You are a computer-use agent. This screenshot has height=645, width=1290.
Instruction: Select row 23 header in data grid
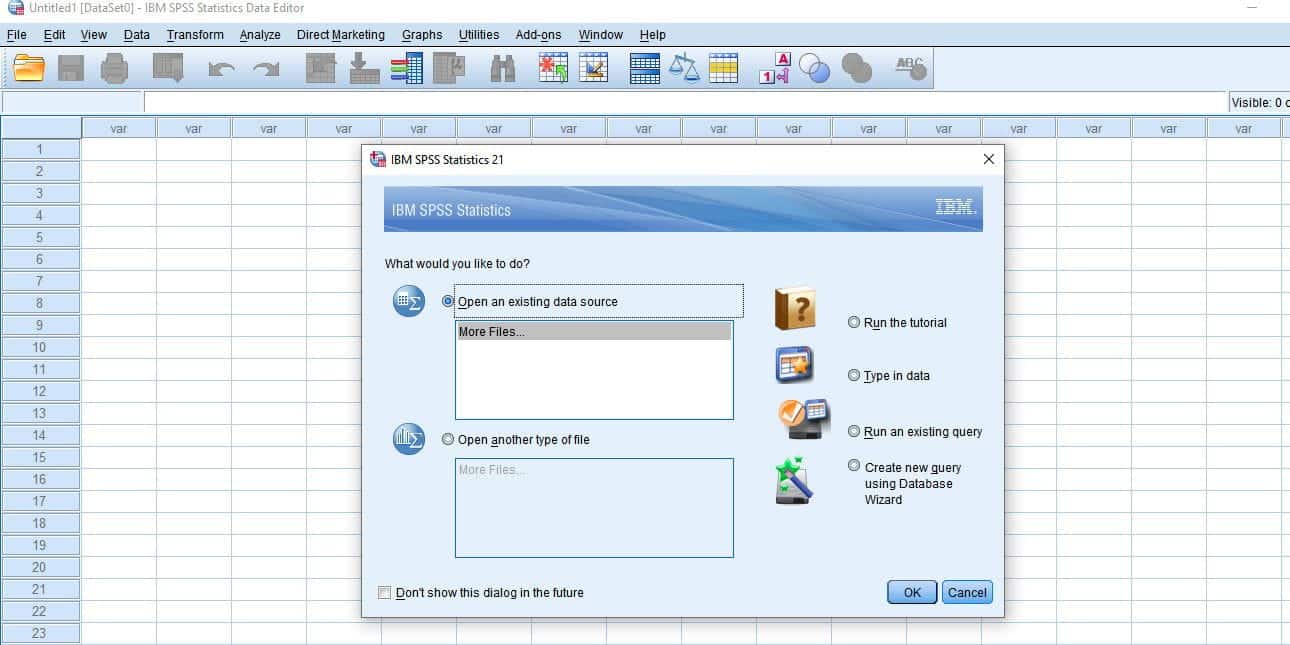pyautogui.click(x=40, y=633)
